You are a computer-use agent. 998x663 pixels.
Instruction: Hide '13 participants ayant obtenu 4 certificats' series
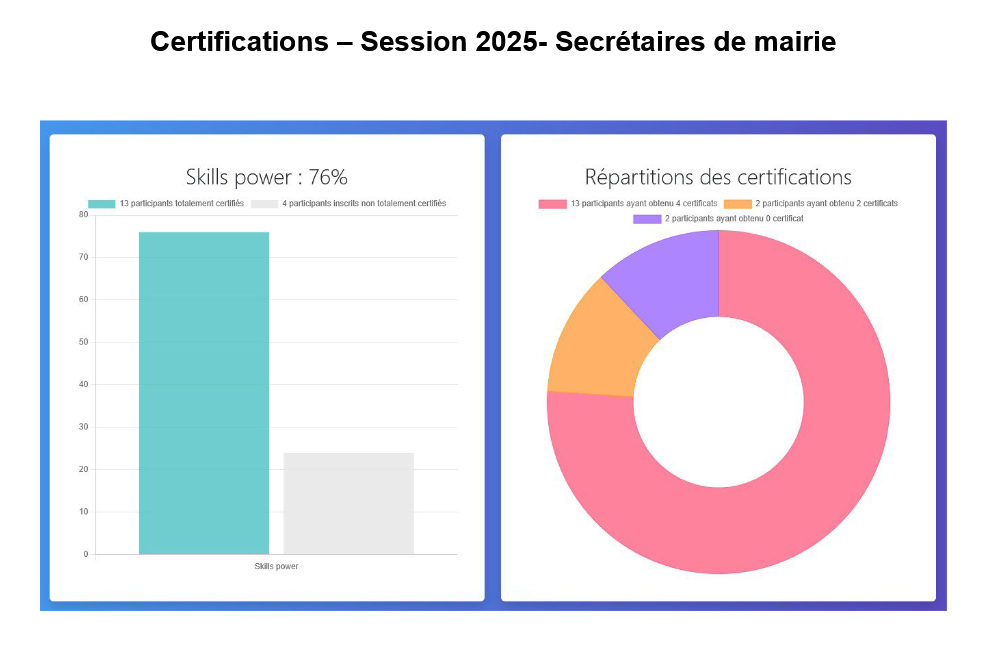point(643,204)
